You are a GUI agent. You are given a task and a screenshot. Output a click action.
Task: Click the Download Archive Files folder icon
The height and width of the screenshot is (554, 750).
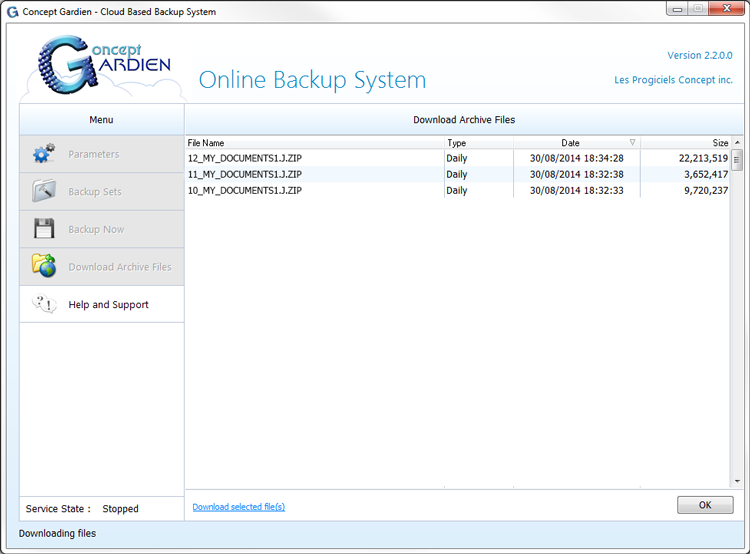pos(44,266)
